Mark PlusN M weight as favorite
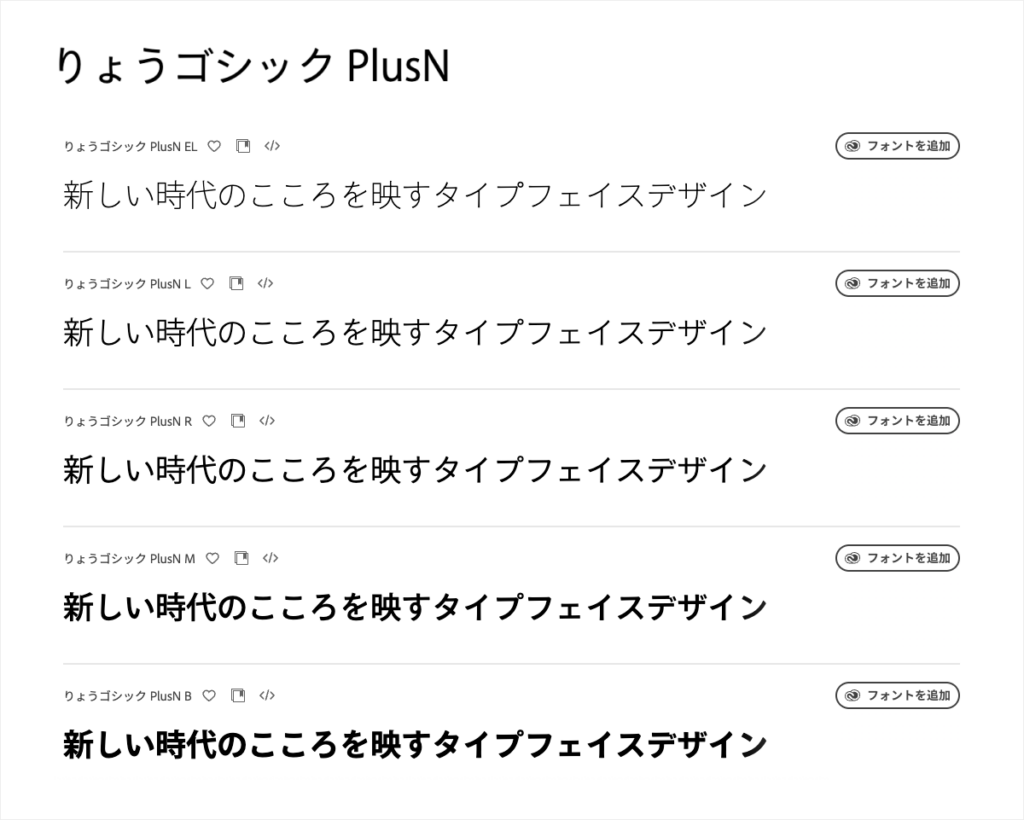1024x820 pixels. point(211,558)
